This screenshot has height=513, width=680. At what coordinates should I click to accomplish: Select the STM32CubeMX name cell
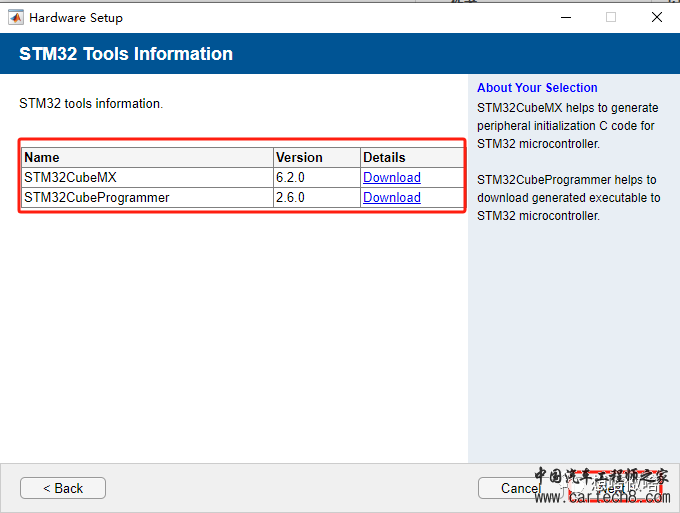(147, 177)
